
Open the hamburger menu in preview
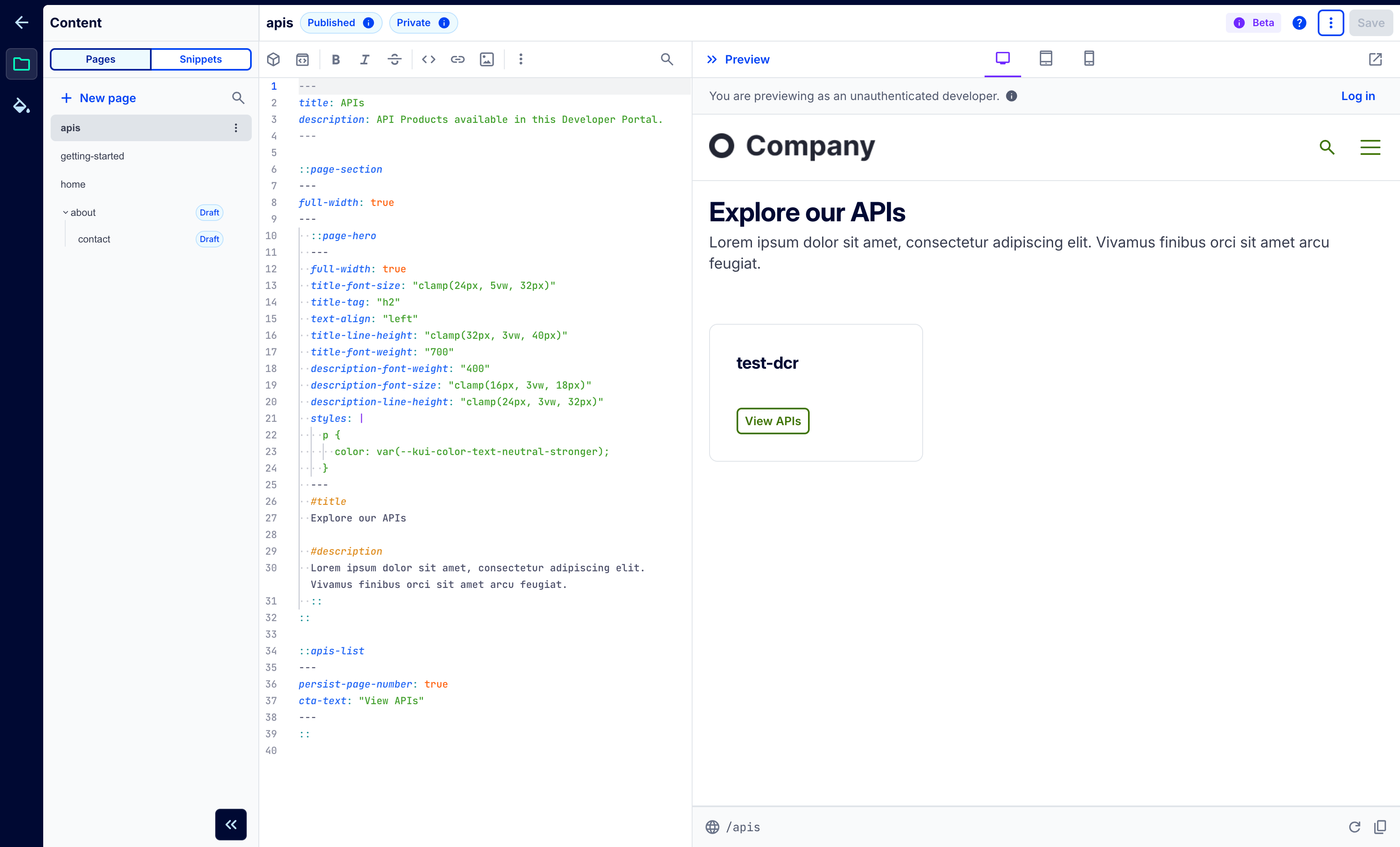coord(1370,147)
